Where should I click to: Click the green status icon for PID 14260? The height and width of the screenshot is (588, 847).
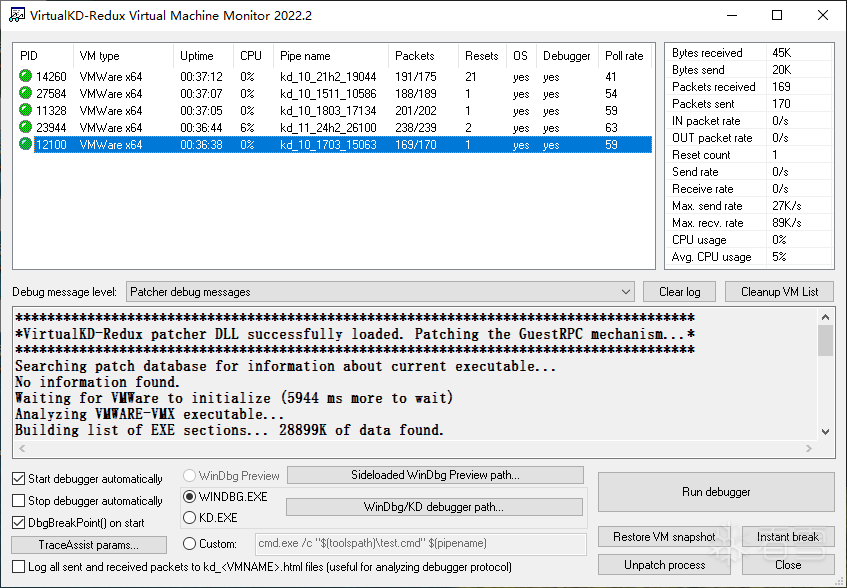click(x=25, y=76)
